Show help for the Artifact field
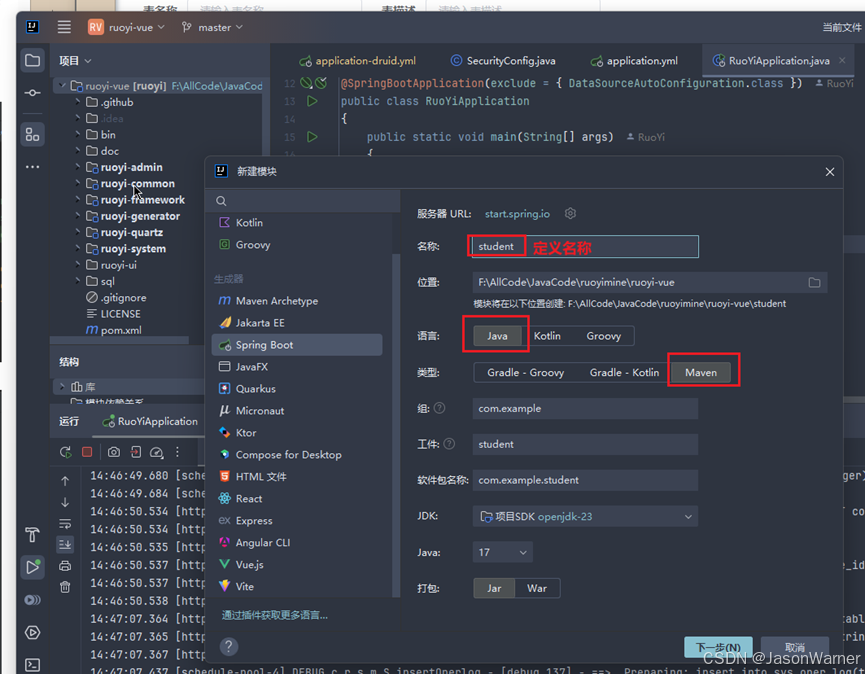This screenshot has height=674, width=865. [449, 444]
